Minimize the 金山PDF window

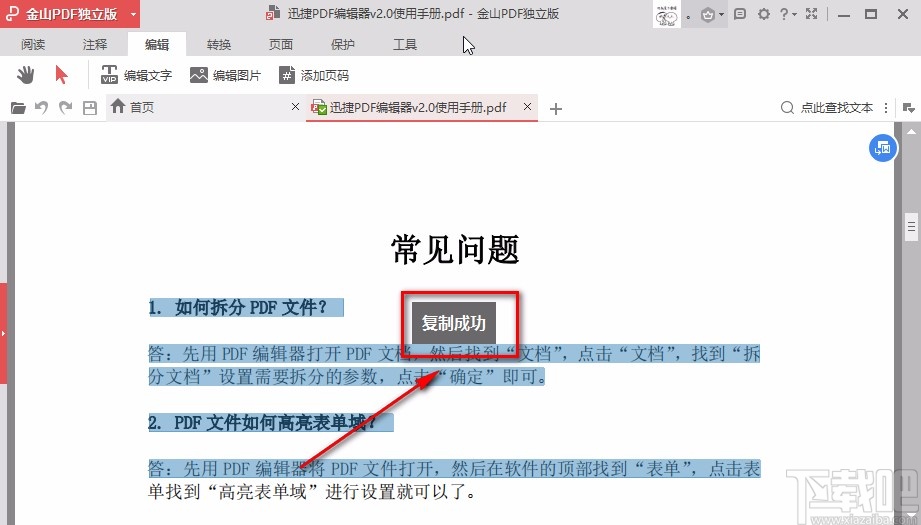pos(844,14)
